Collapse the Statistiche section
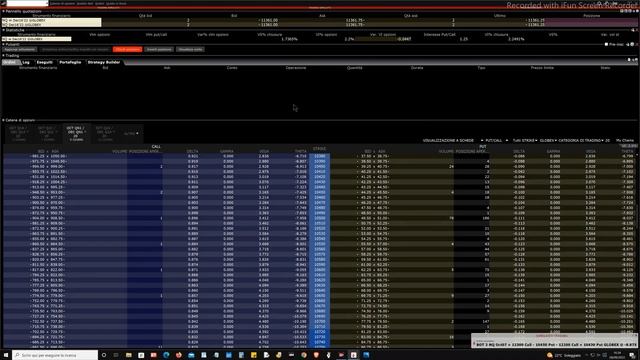Image resolution: width=640 pixels, height=360 pixels. point(3,30)
